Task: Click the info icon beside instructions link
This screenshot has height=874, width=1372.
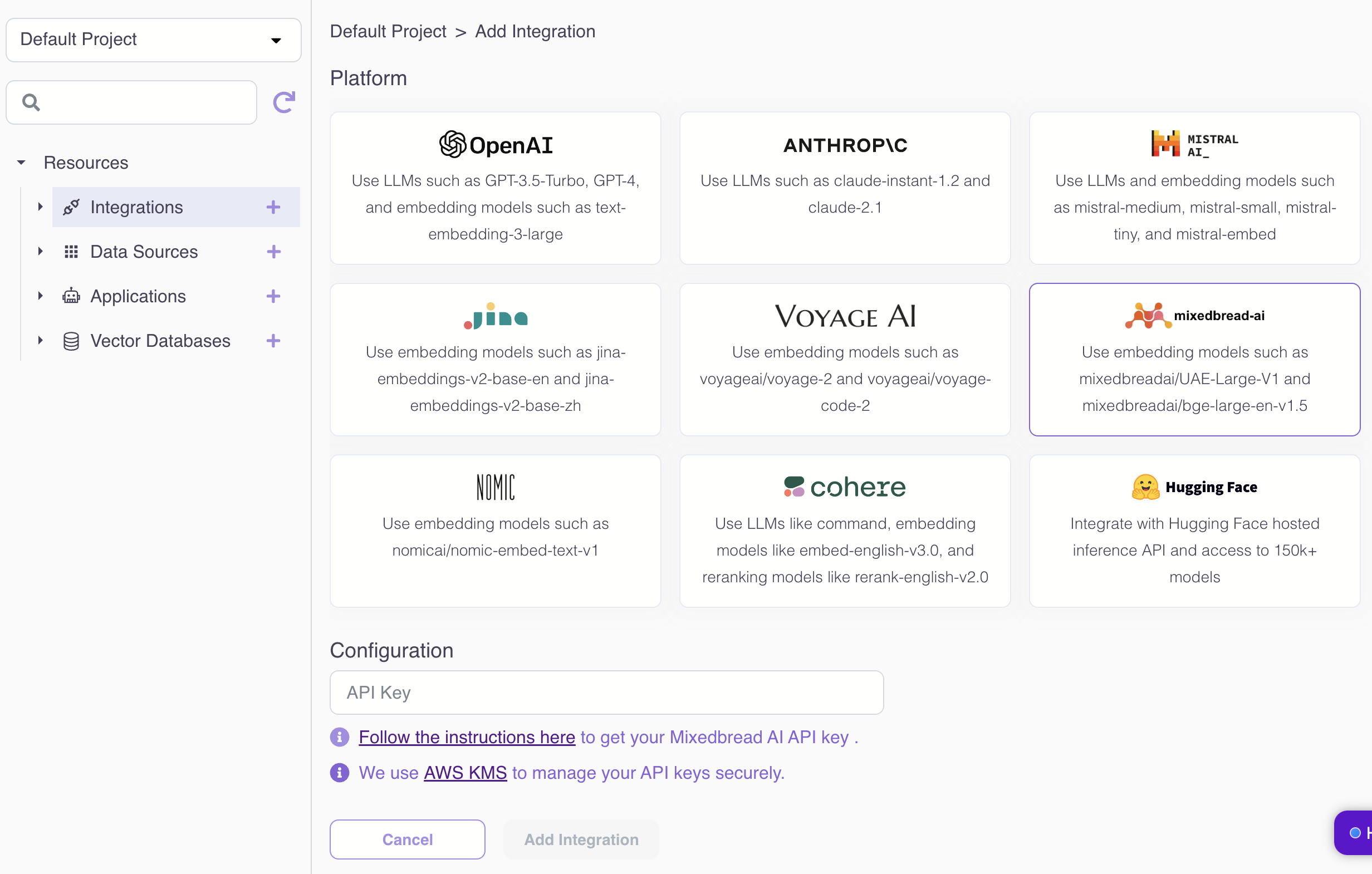Action: tap(340, 736)
